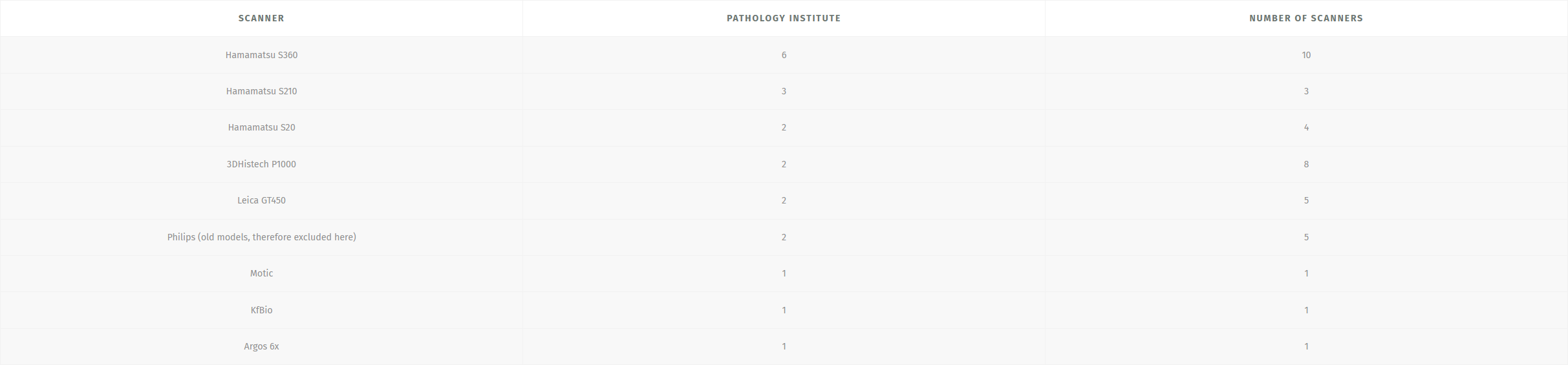1568x365 pixels.
Task: Click the Scanner column header
Action: [x=261, y=18]
